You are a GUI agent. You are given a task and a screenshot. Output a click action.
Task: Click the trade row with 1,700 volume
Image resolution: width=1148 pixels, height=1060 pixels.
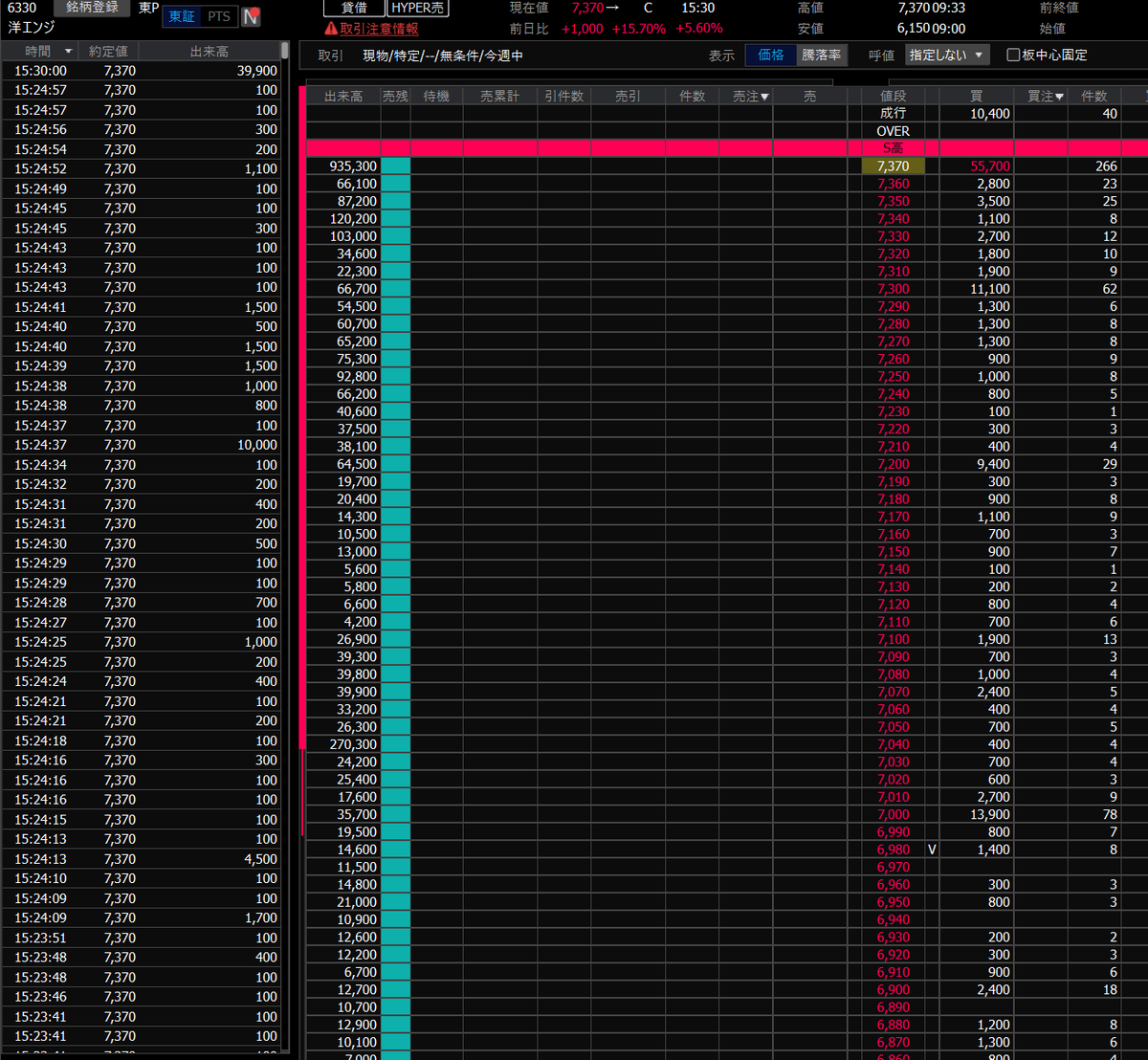[x=141, y=917]
